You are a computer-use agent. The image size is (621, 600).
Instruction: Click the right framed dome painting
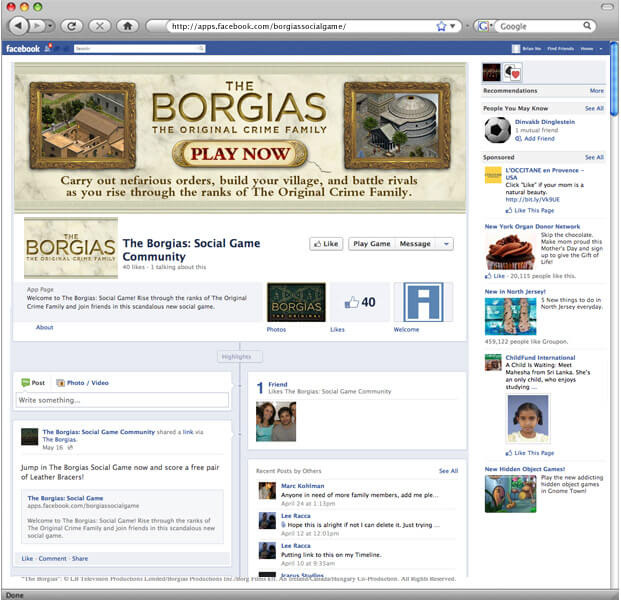tap(397, 126)
